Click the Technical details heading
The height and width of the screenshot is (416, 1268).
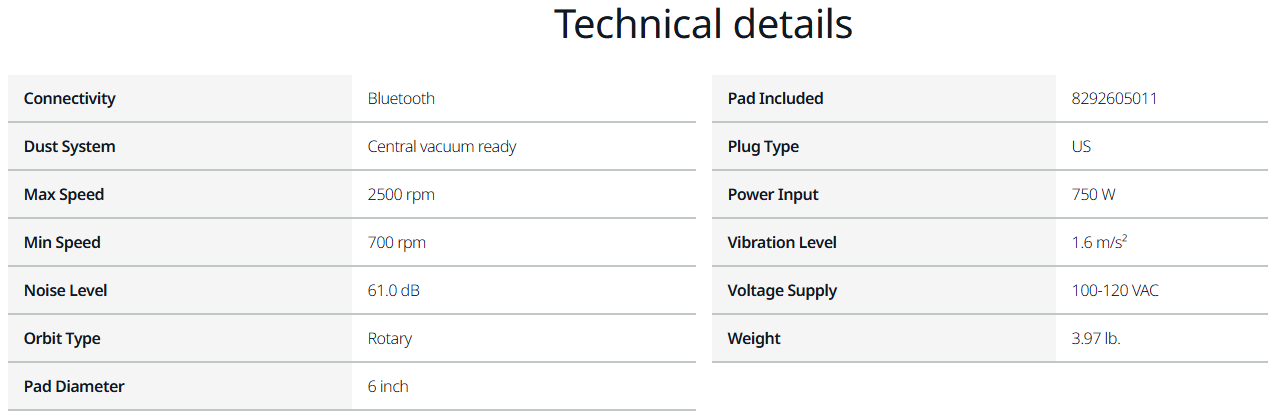click(x=703, y=24)
